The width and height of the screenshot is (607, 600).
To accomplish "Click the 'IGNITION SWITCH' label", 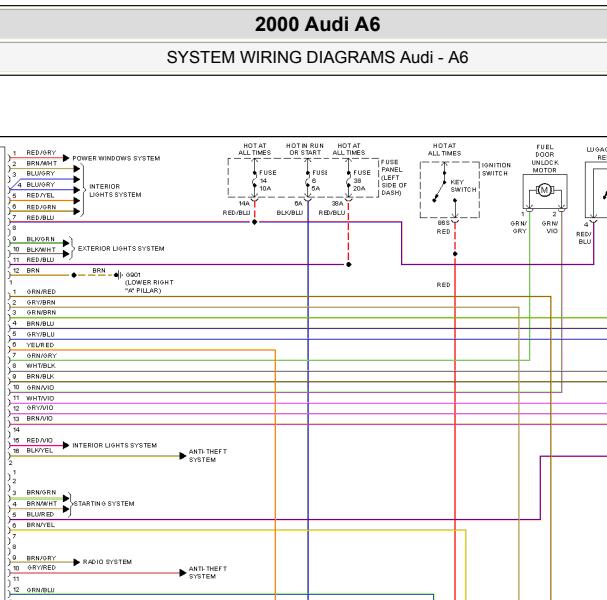I will [496, 169].
